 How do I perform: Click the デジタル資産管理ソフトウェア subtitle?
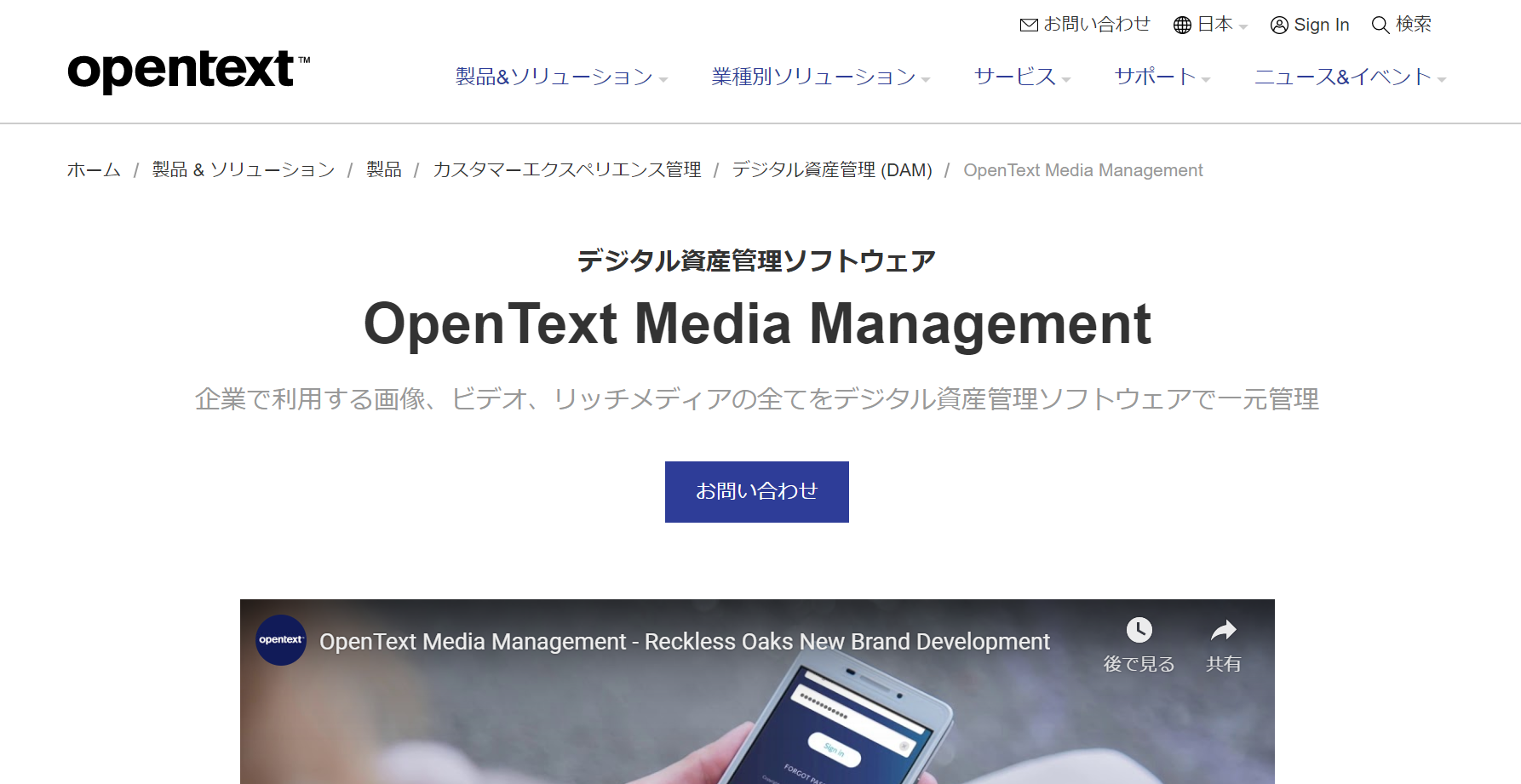757,260
